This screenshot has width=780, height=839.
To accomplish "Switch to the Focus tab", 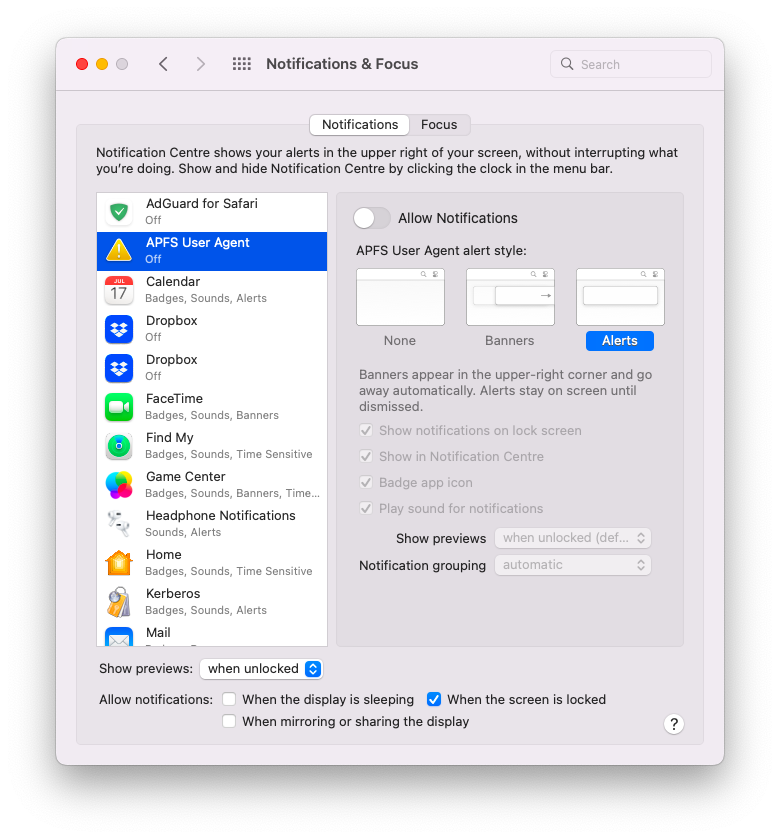I will tap(439, 125).
